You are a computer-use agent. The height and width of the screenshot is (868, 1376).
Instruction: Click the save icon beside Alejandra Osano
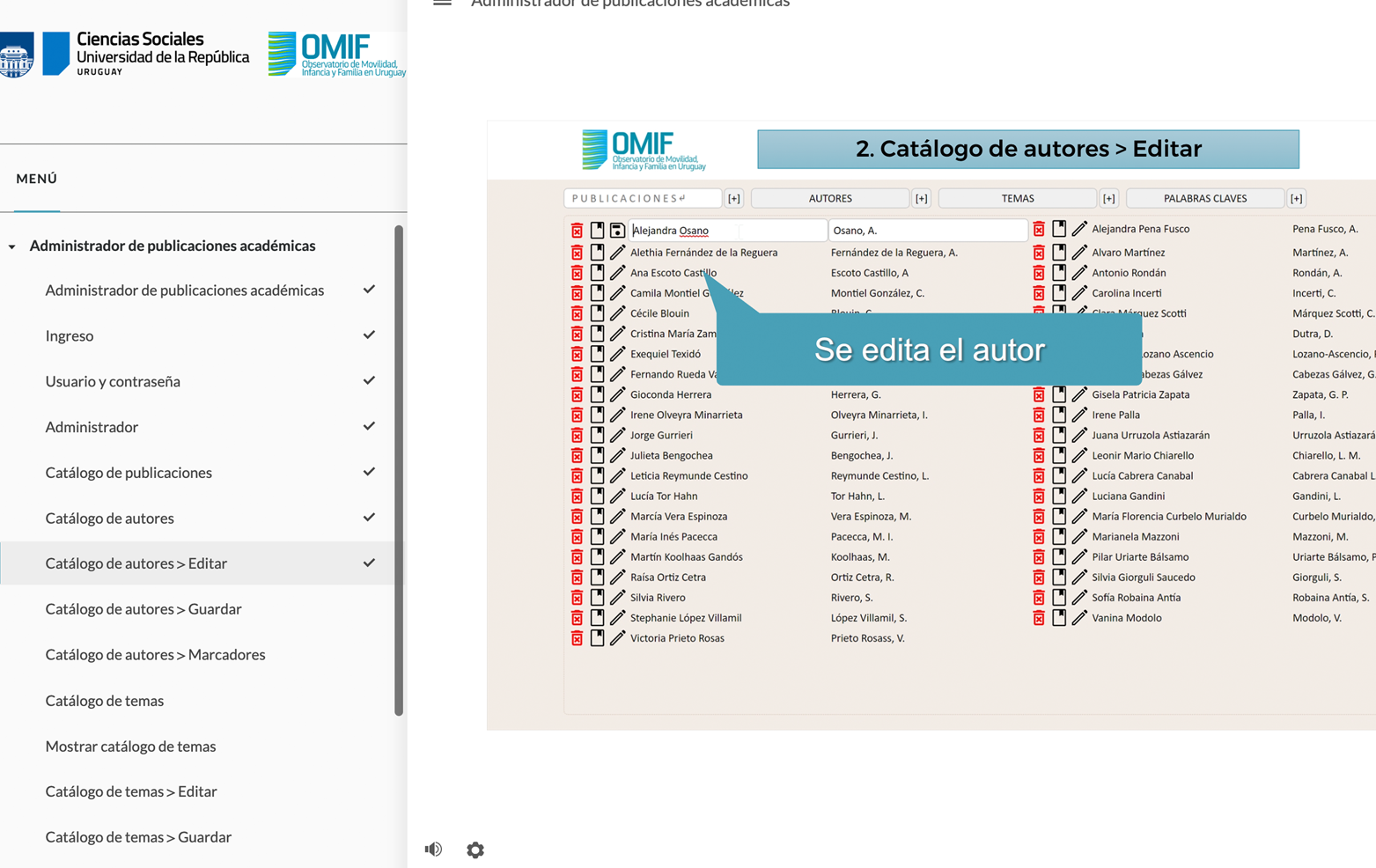tap(617, 231)
